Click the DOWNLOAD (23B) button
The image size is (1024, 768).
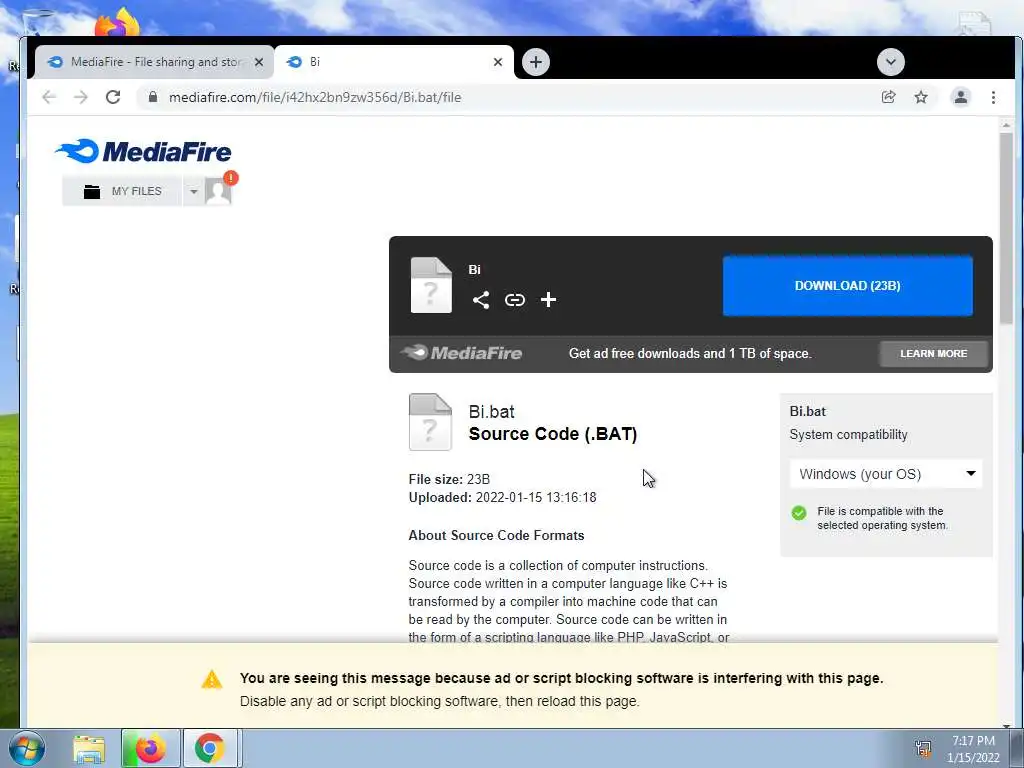pyautogui.click(x=847, y=285)
